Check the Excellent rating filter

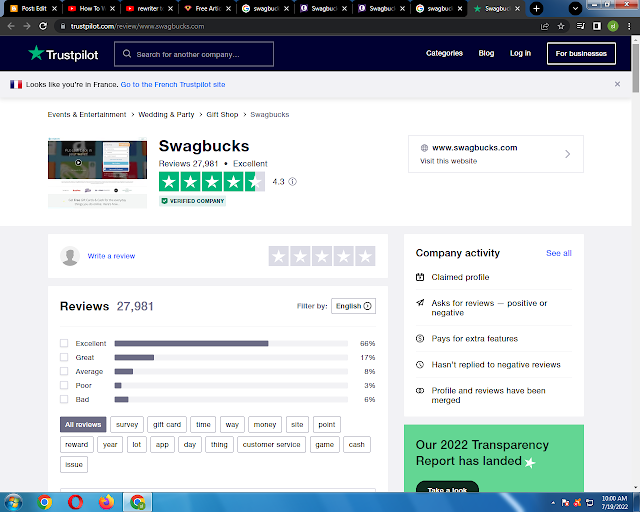click(x=64, y=343)
